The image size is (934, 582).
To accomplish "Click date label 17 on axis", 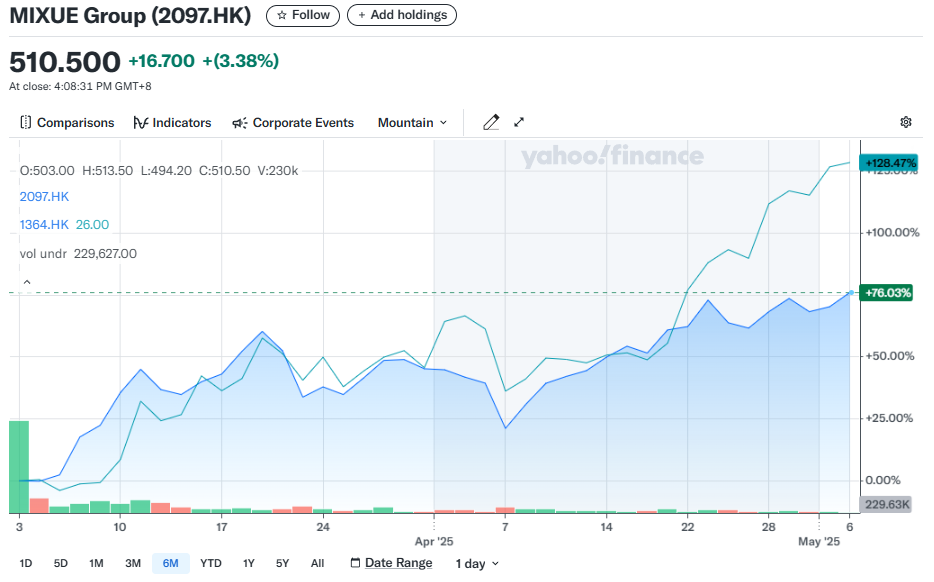I will click(222, 527).
